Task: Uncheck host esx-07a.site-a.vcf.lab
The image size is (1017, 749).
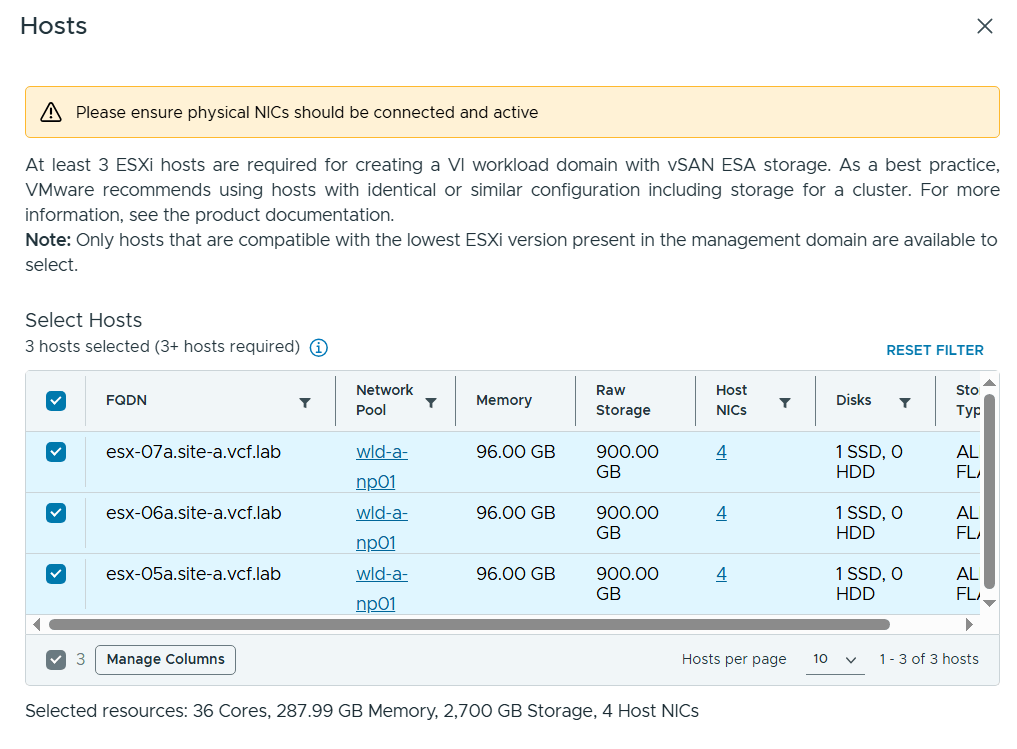Action: pos(56,452)
